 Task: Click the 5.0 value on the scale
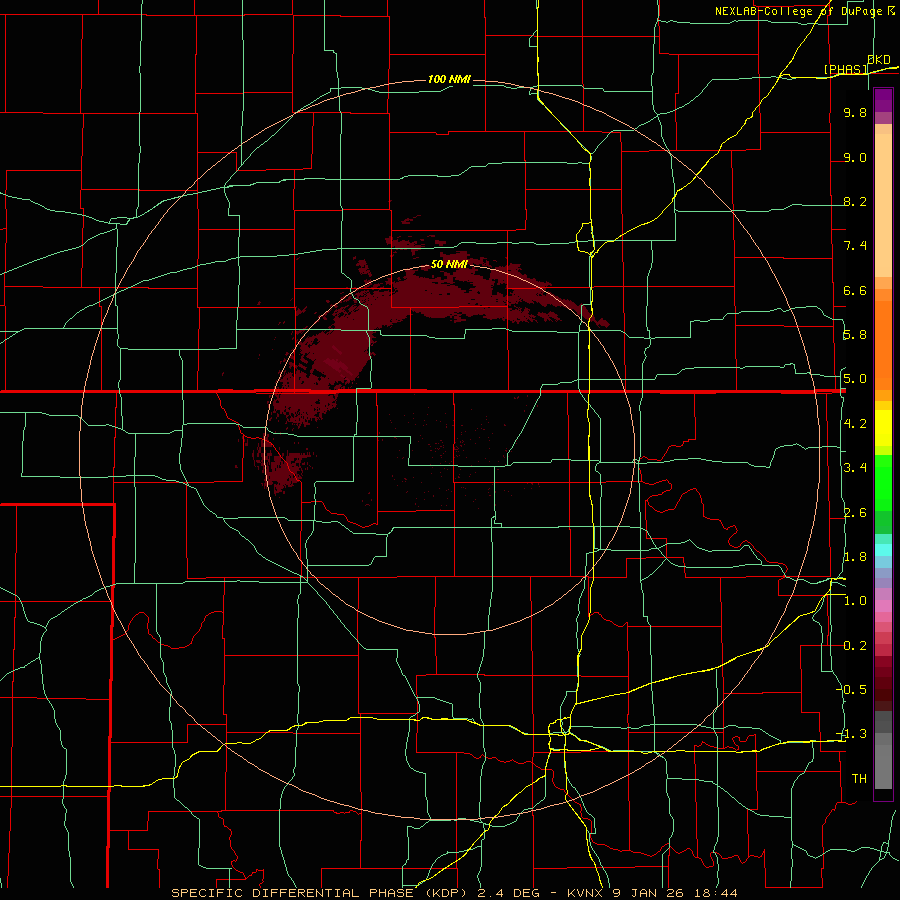(x=855, y=379)
